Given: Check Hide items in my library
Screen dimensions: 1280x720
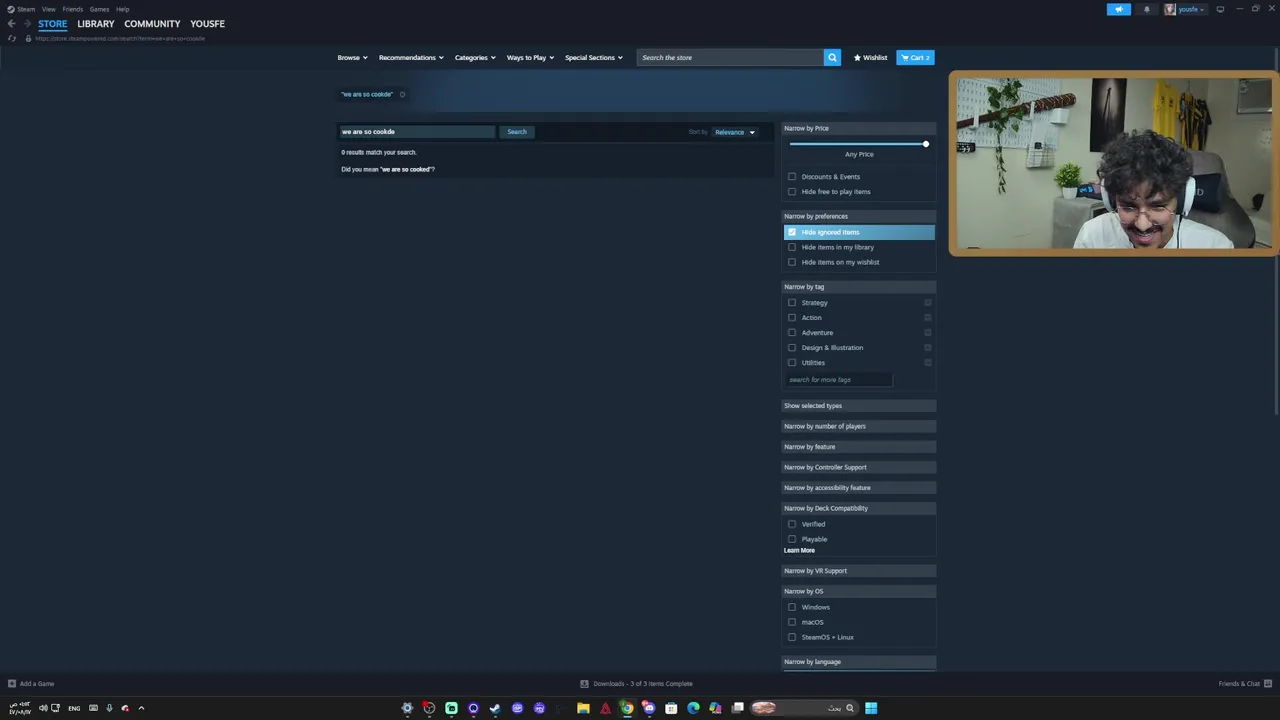Looking at the screenshot, I should (792, 247).
